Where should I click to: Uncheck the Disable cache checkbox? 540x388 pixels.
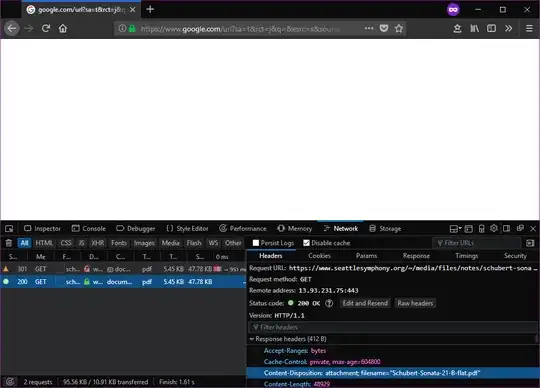point(306,243)
